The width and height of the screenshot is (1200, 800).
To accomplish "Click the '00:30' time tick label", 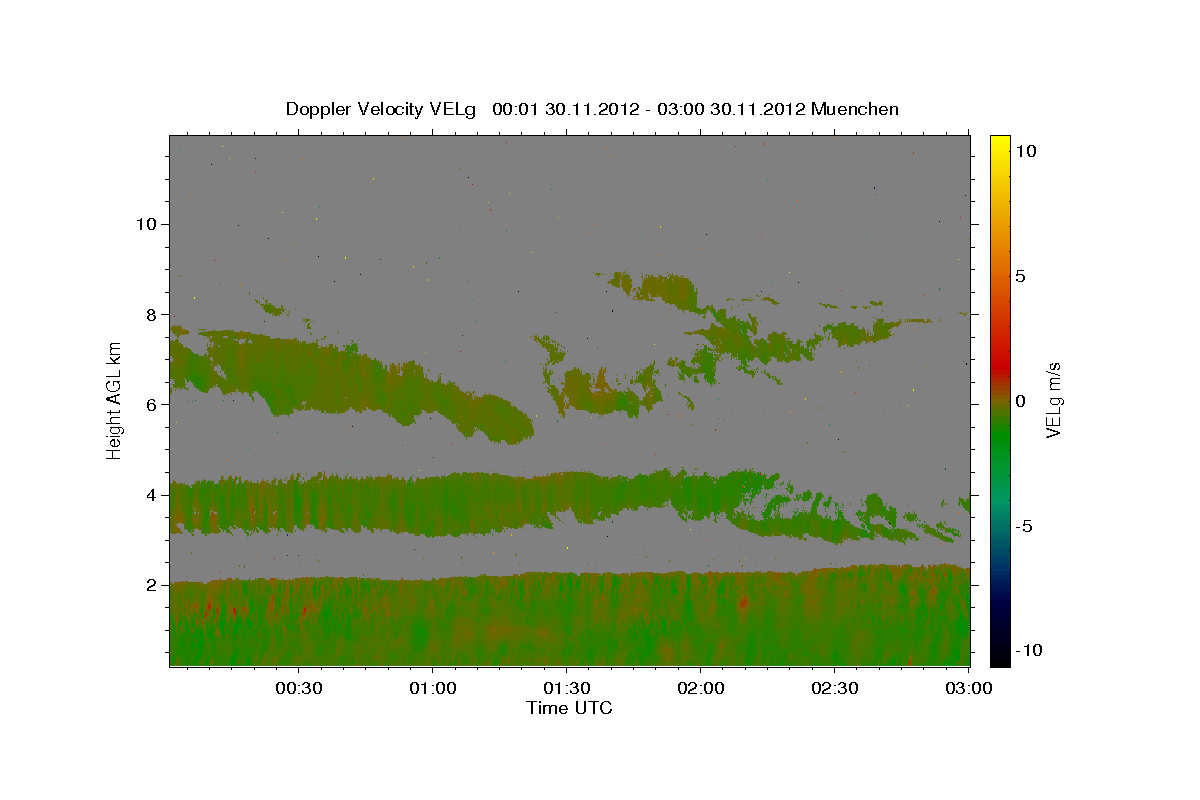I will click(x=299, y=688).
